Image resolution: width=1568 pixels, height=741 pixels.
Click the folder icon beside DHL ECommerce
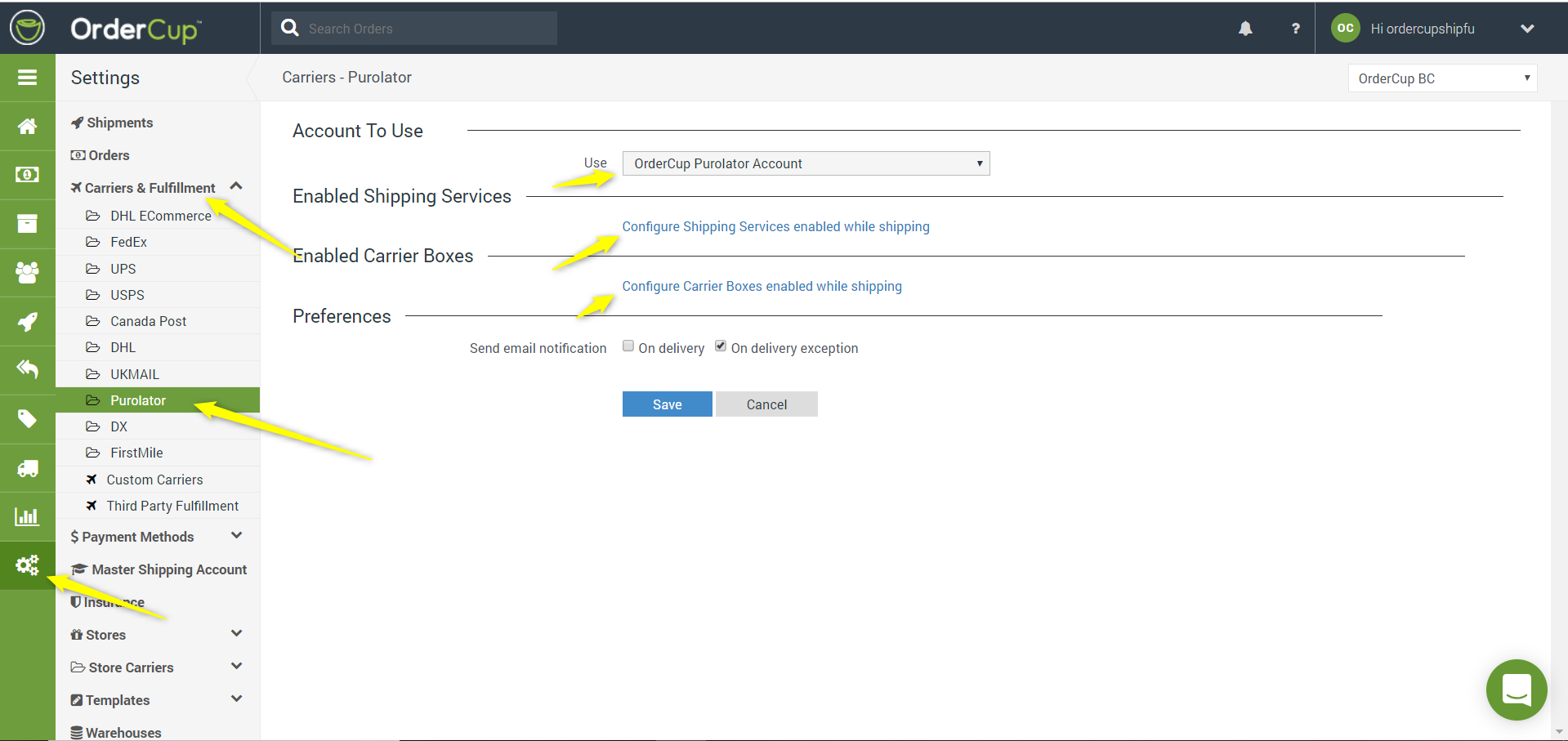[x=93, y=216]
